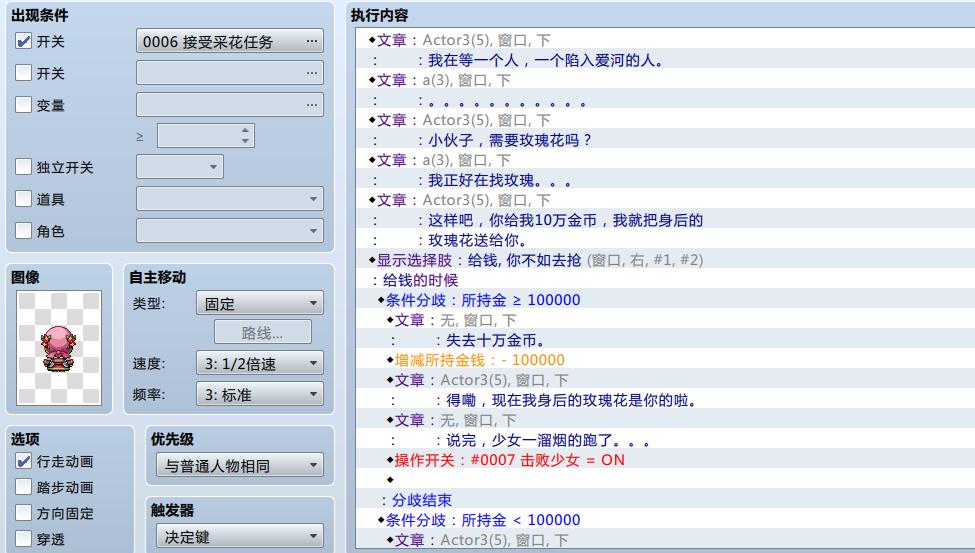Enable the second 开关 condition checkbox
Screen dimensions: 975x553
coord(24,73)
